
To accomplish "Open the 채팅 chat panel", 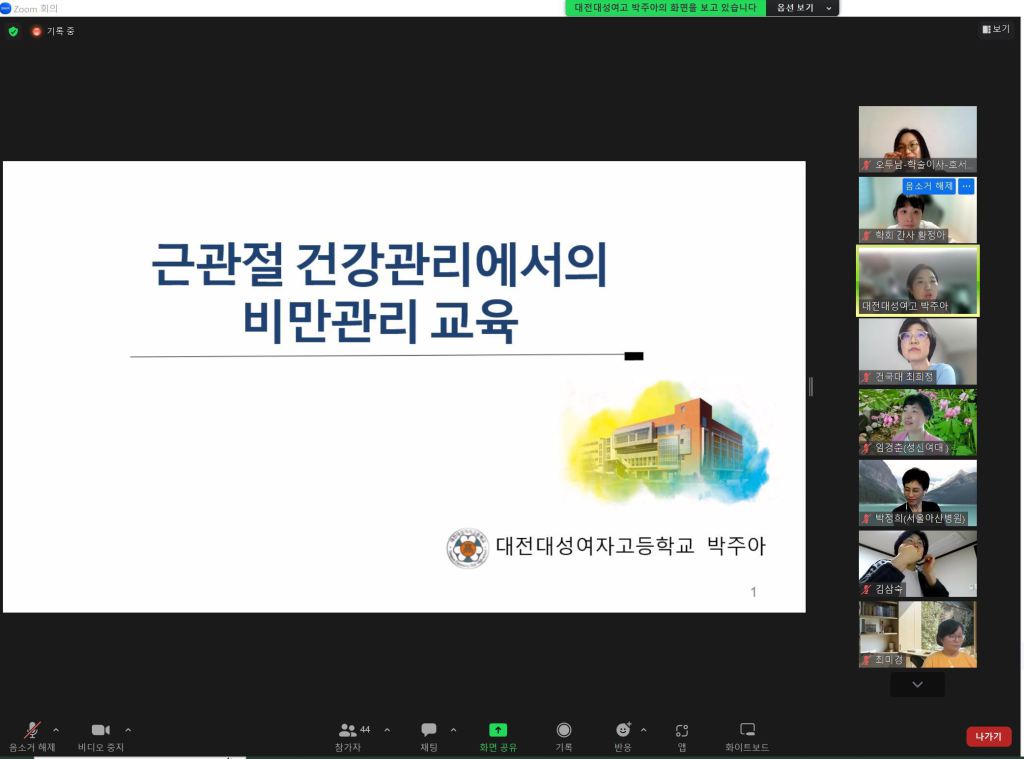I will 429,731.
